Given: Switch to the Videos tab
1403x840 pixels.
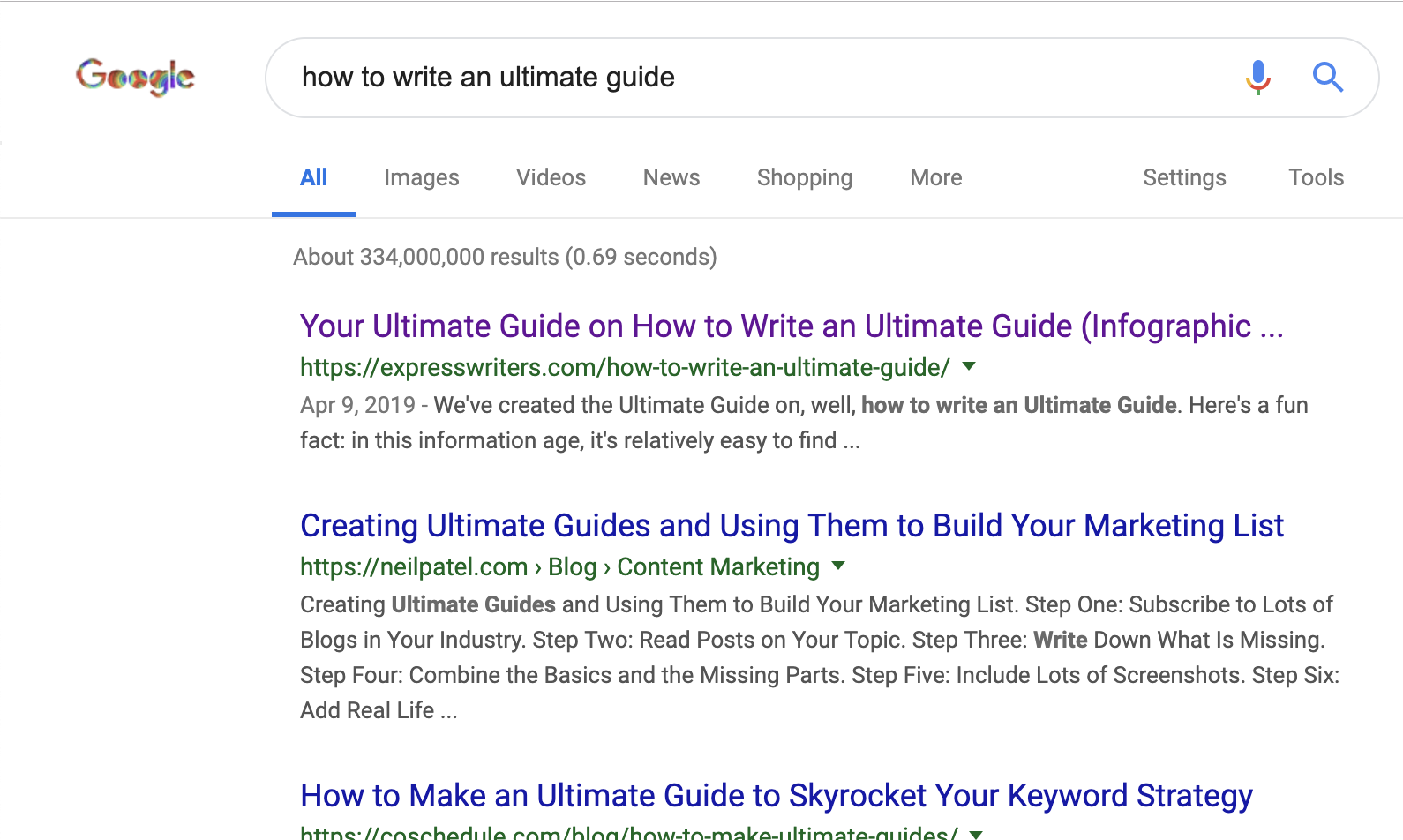Looking at the screenshot, I should [551, 178].
